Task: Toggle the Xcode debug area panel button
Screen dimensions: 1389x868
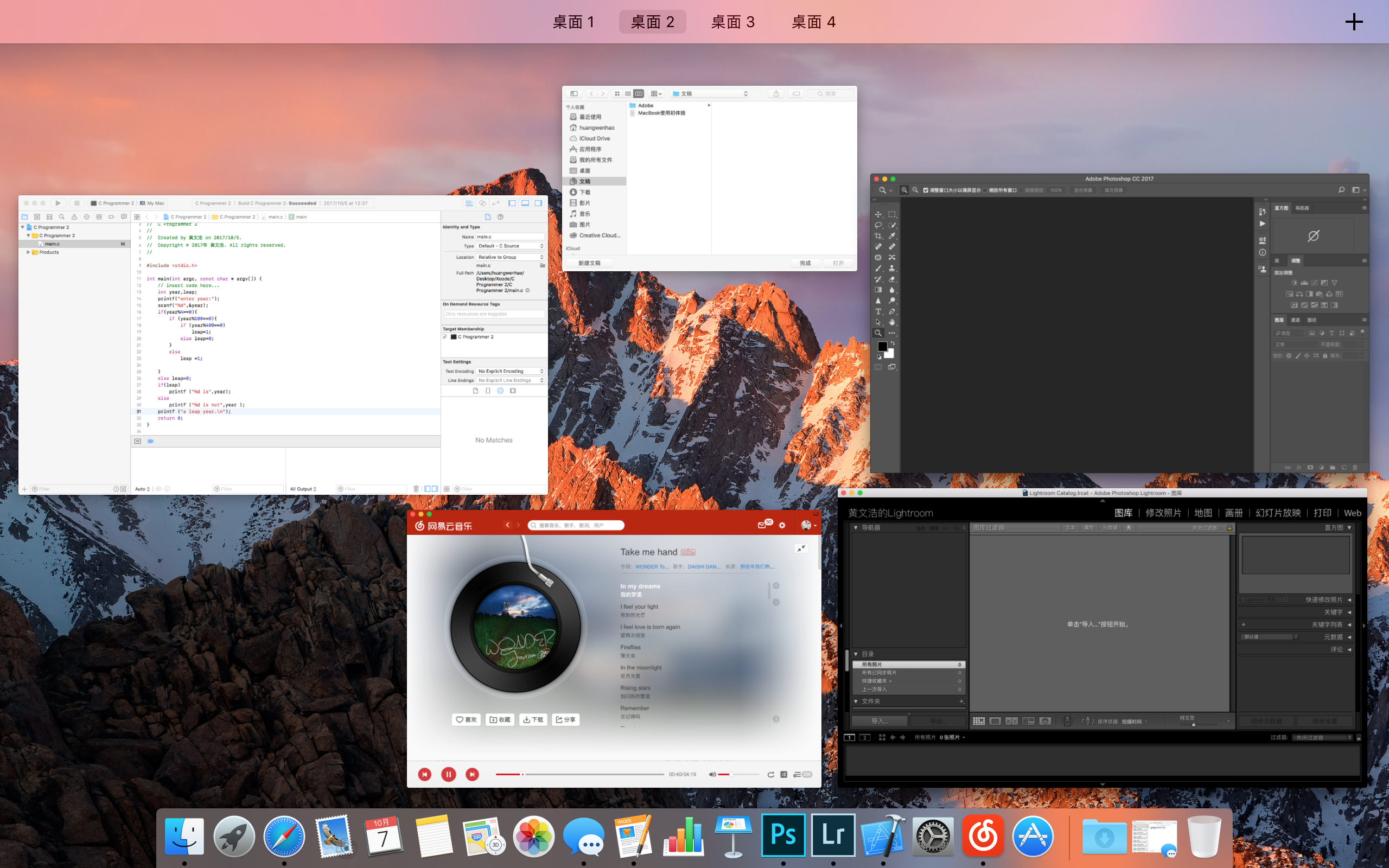Action: pyautogui.click(x=525, y=203)
